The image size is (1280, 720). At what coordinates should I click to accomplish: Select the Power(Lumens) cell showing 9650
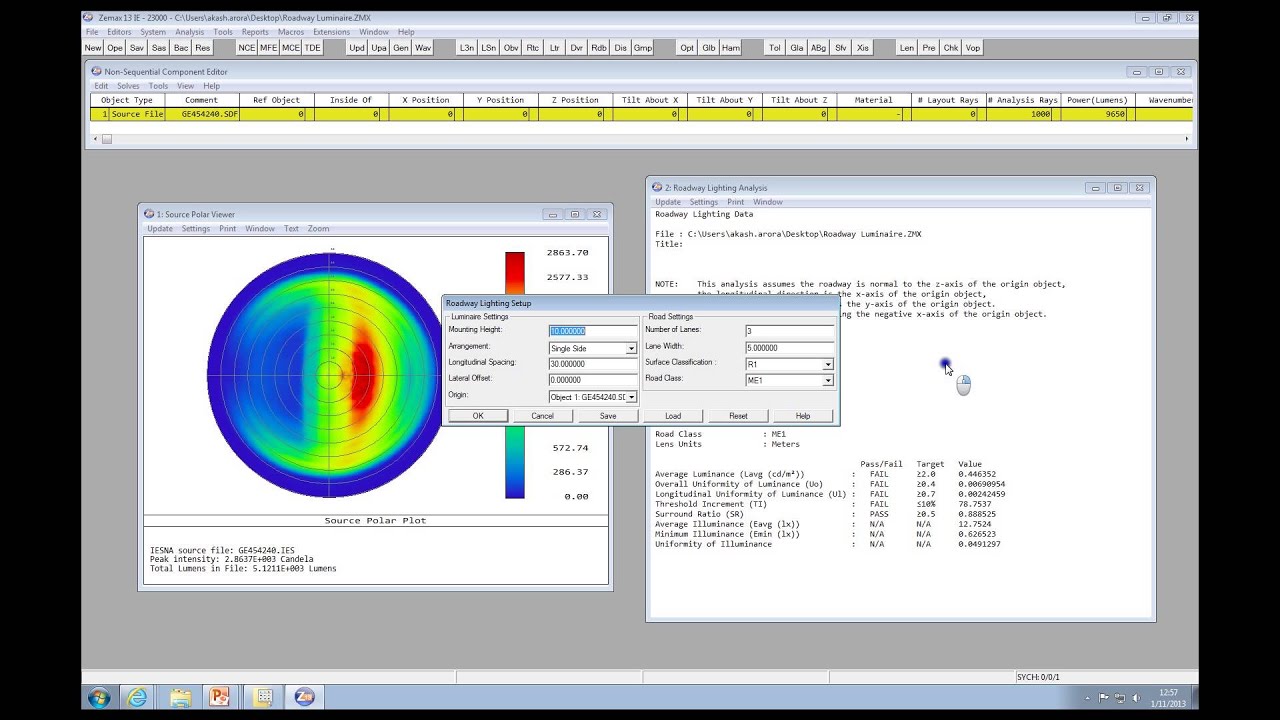point(1098,114)
